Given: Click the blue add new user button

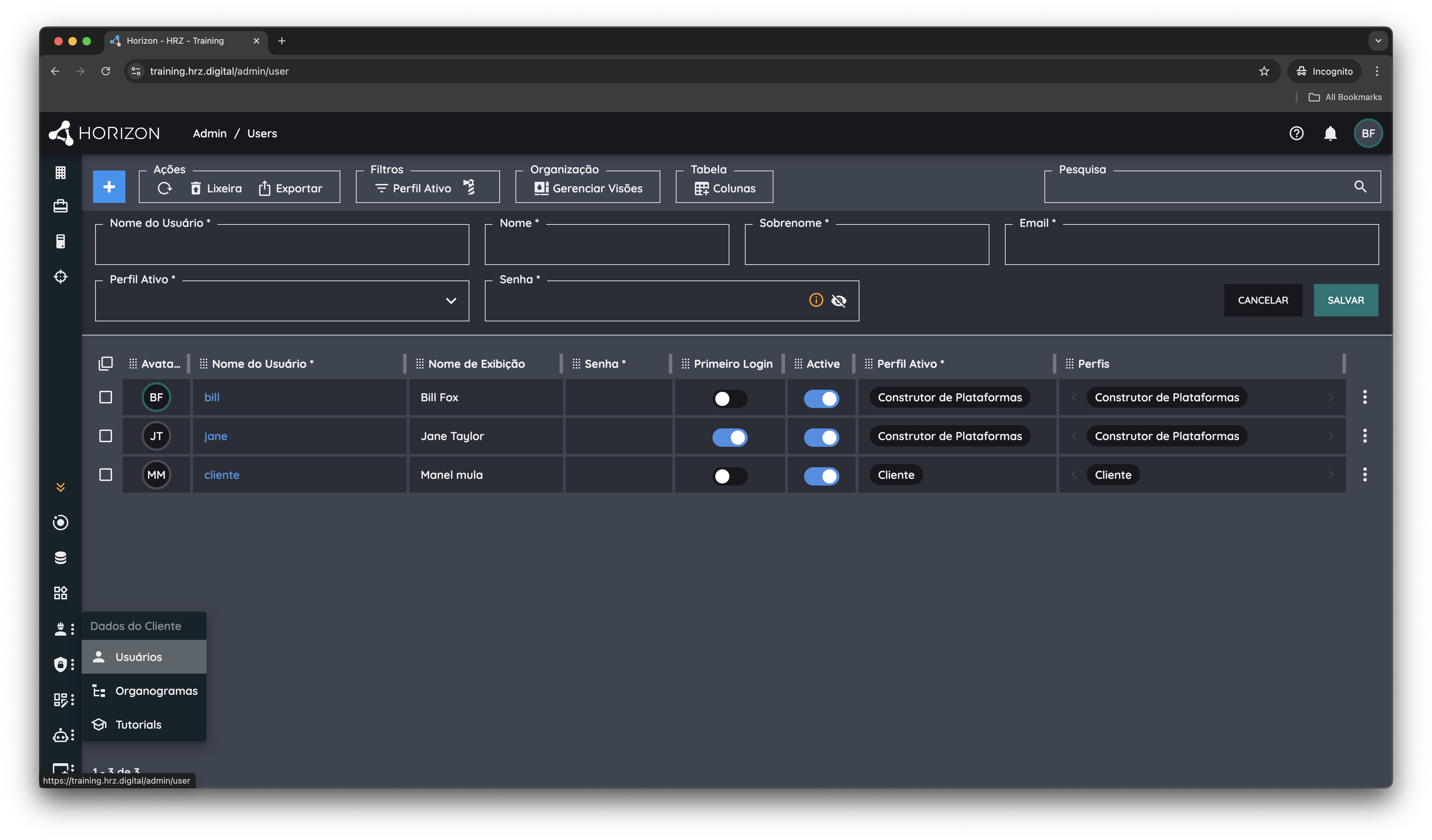Looking at the screenshot, I should [x=109, y=186].
